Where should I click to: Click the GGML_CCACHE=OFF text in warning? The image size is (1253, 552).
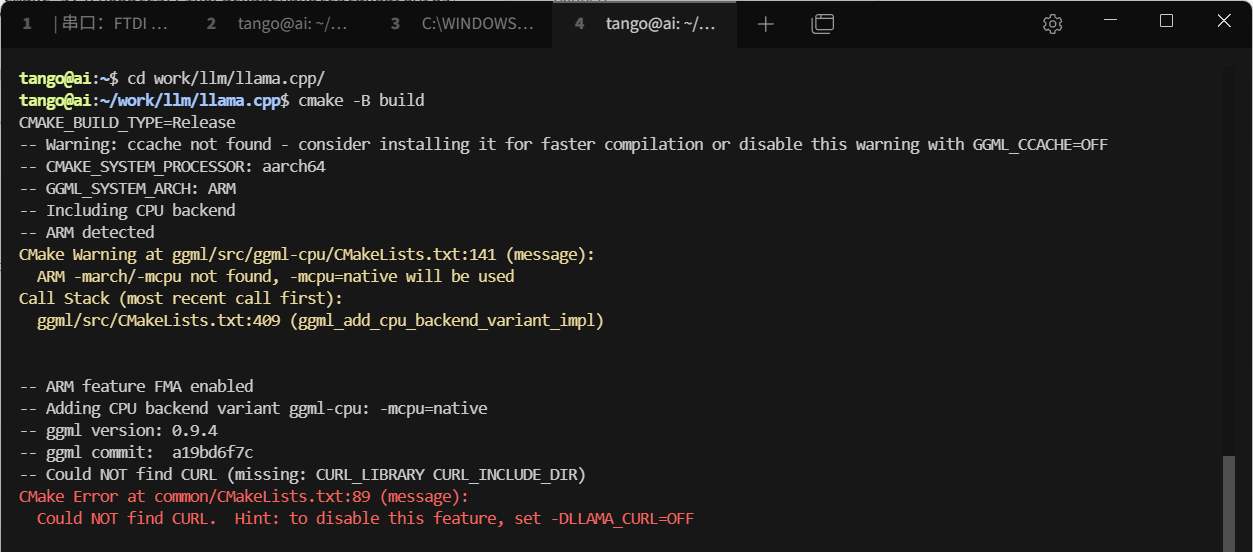[1040, 144]
